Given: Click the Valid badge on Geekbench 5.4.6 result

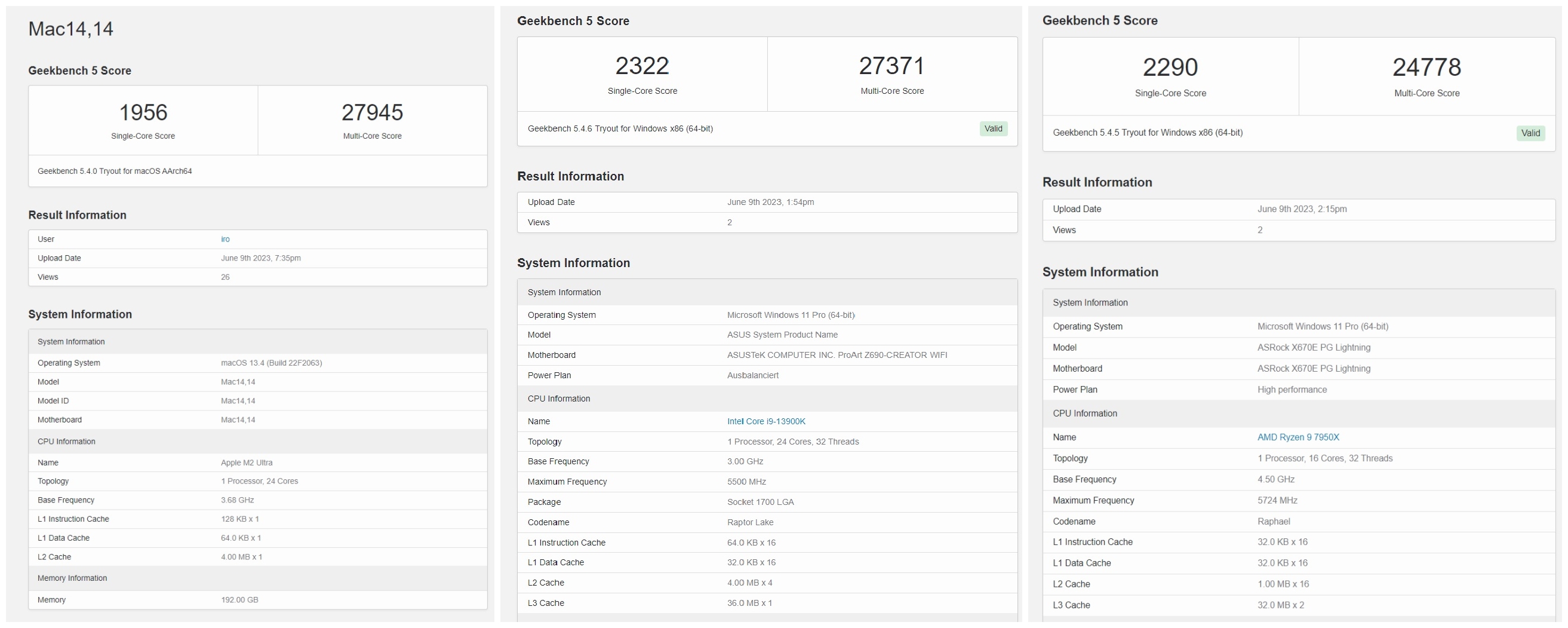Looking at the screenshot, I should pos(993,129).
